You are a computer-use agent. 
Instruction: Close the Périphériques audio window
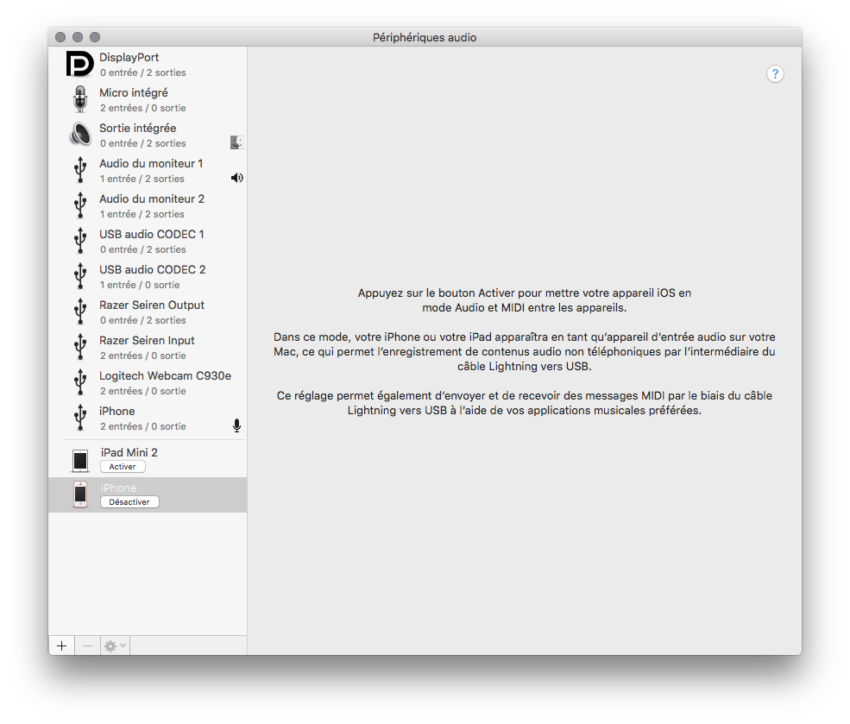point(61,37)
